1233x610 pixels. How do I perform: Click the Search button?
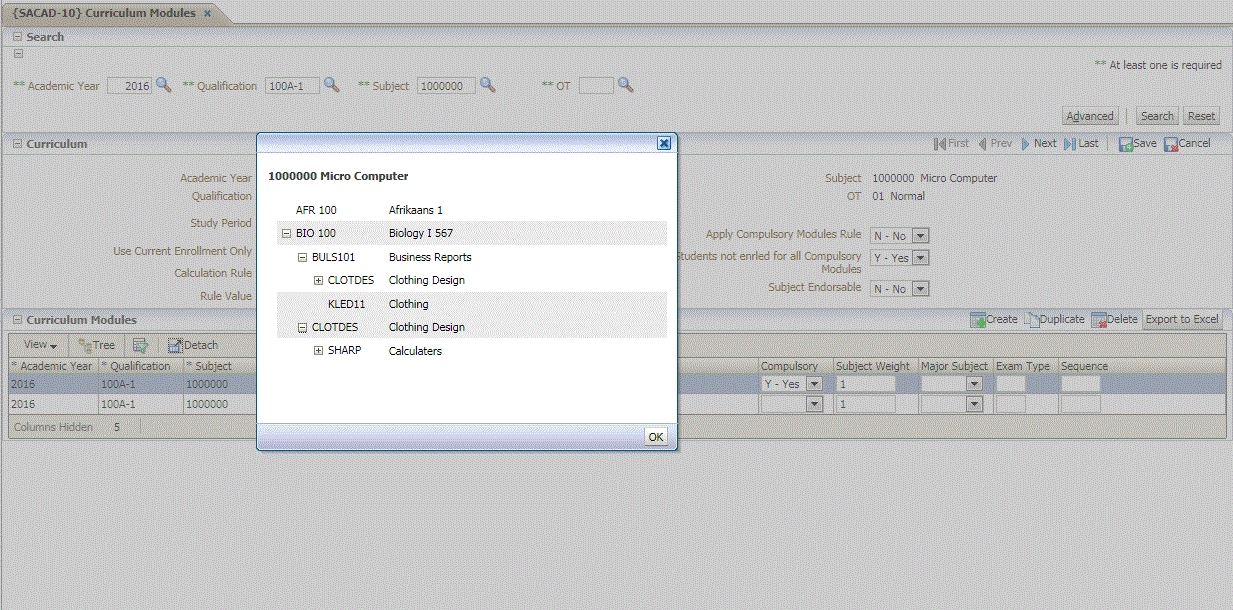pyautogui.click(x=1156, y=115)
